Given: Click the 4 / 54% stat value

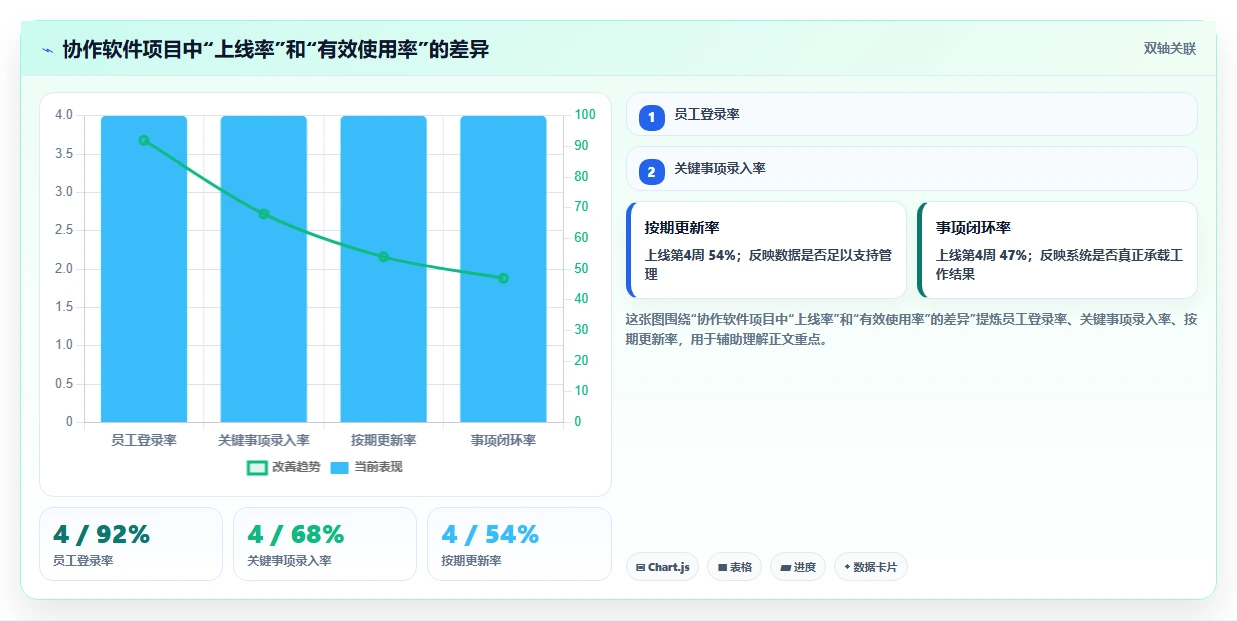Looking at the screenshot, I should coord(490,535).
